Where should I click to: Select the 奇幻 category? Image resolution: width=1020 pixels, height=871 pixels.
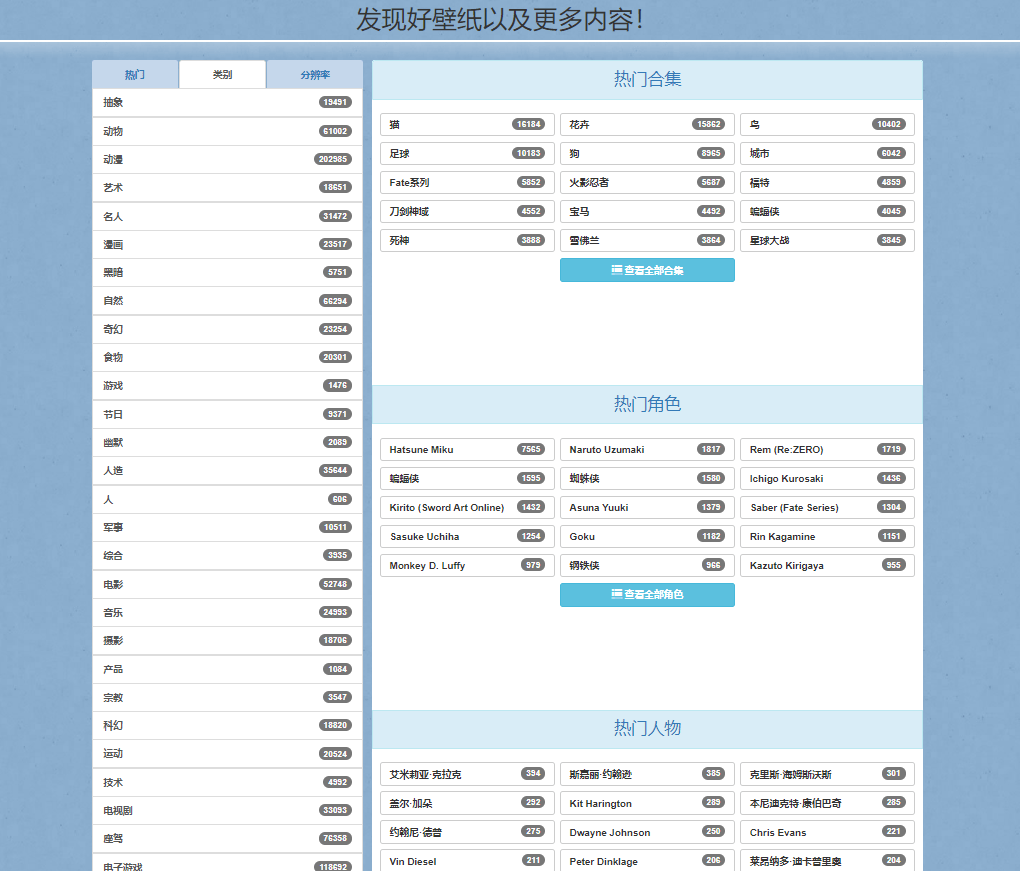(x=227, y=329)
